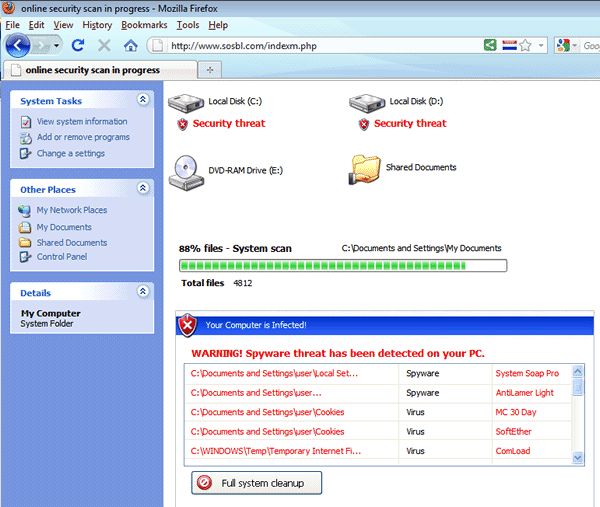
Task: Open 'Control Panel' sidebar link
Action: pos(62,257)
